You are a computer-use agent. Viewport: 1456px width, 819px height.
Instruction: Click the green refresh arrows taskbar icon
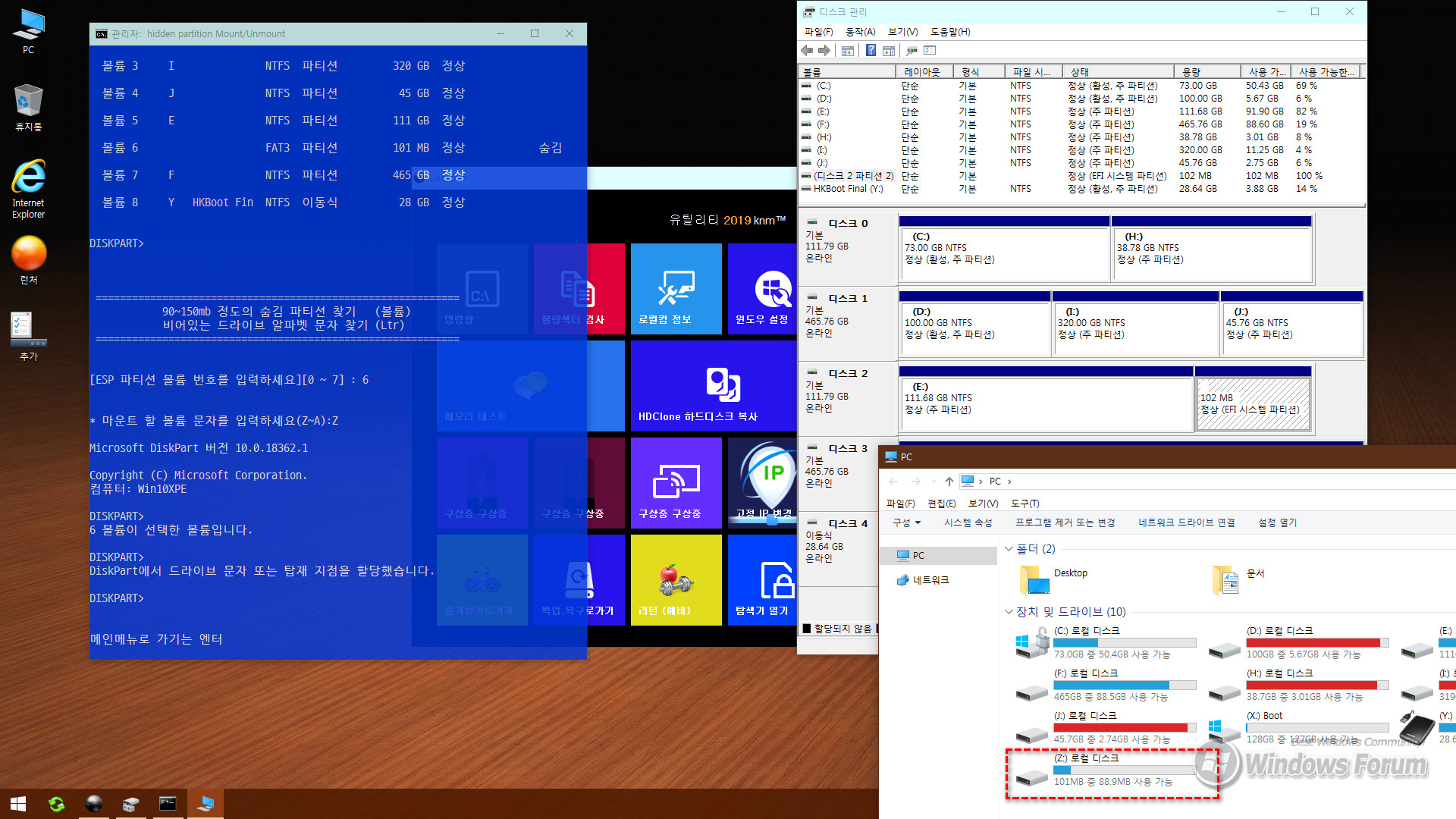point(56,804)
